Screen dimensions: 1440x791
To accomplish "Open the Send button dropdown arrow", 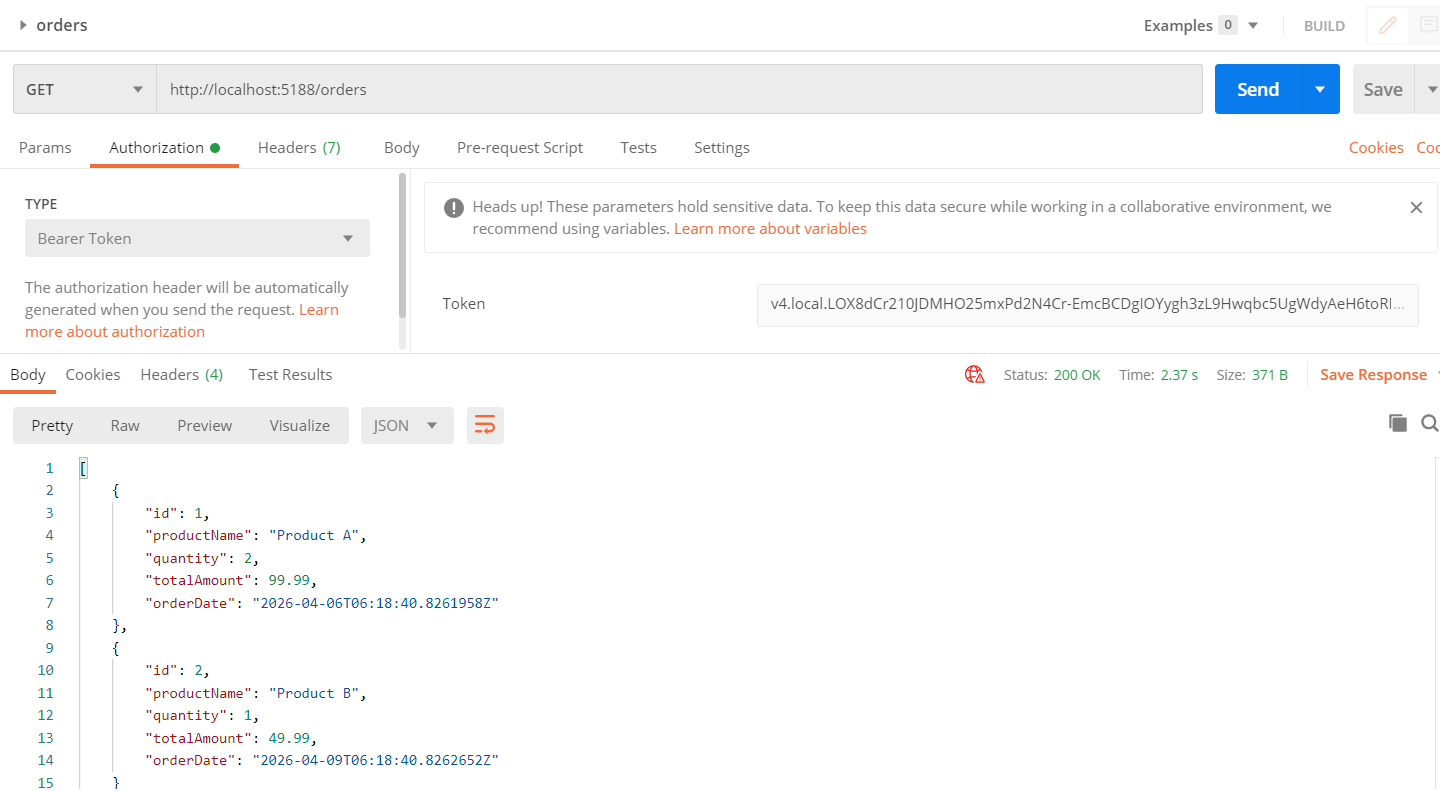I will pos(1320,89).
